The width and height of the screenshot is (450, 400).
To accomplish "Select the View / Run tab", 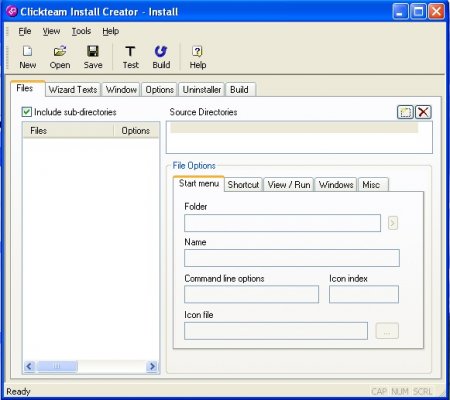I will tap(289, 185).
